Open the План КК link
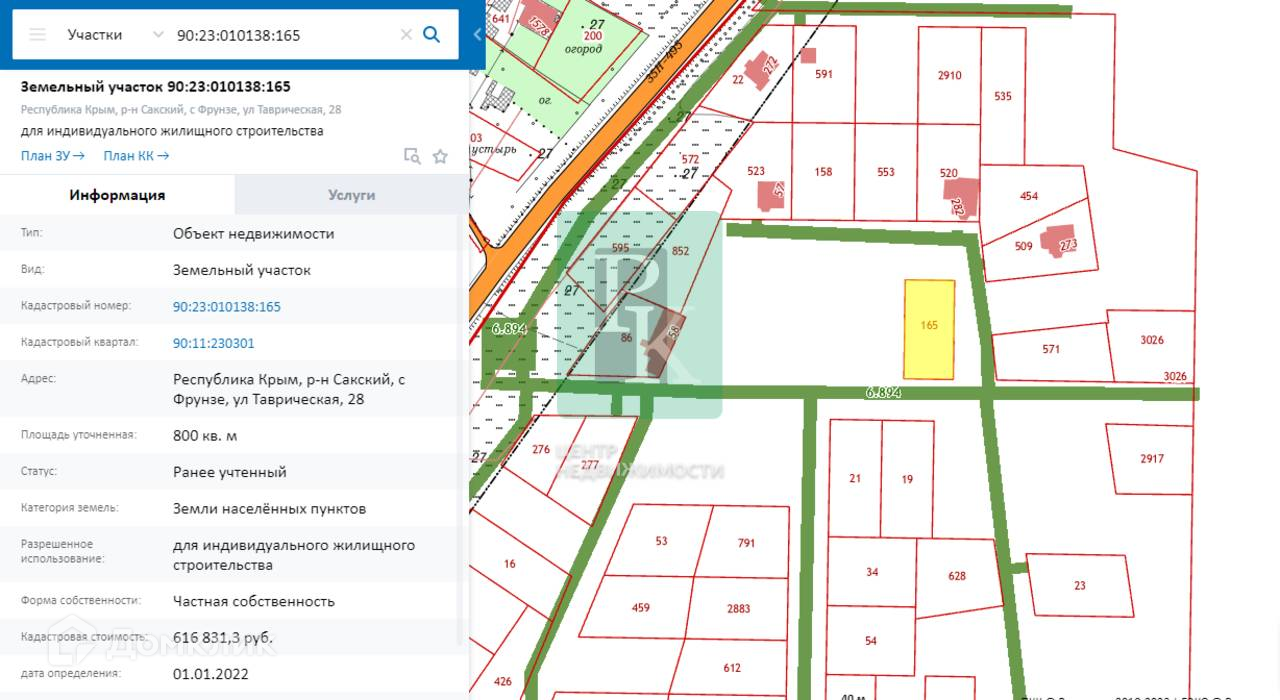This screenshot has height=700, width=1280. point(136,156)
